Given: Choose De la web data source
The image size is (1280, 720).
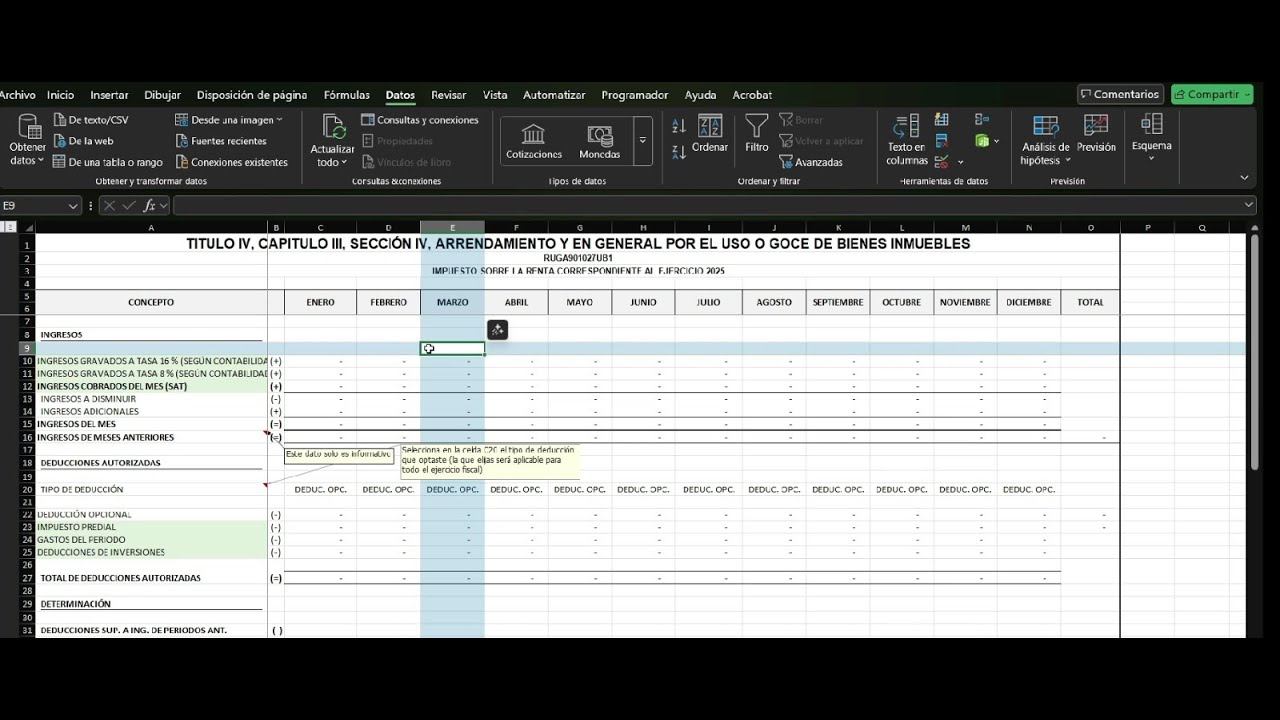Looking at the screenshot, I should pyautogui.click(x=83, y=141).
